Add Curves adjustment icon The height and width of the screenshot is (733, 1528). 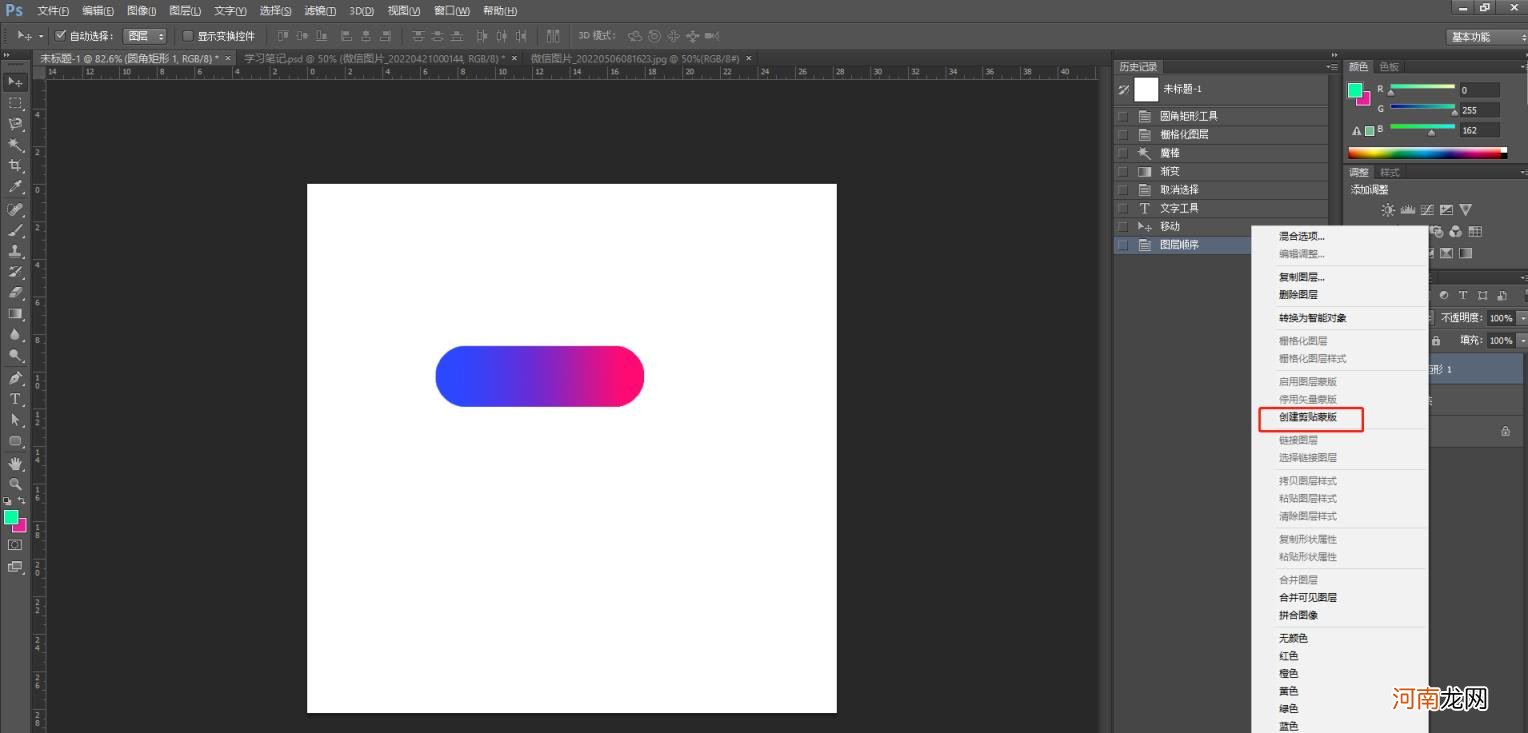[x=1427, y=210]
